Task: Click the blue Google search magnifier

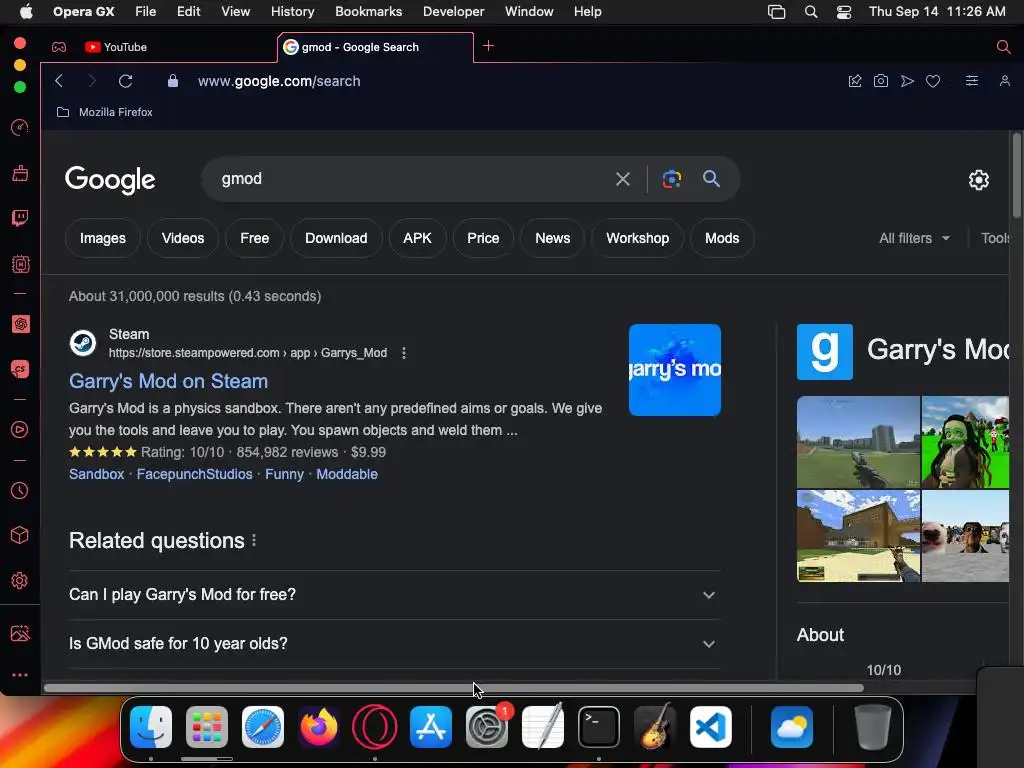Action: [711, 179]
